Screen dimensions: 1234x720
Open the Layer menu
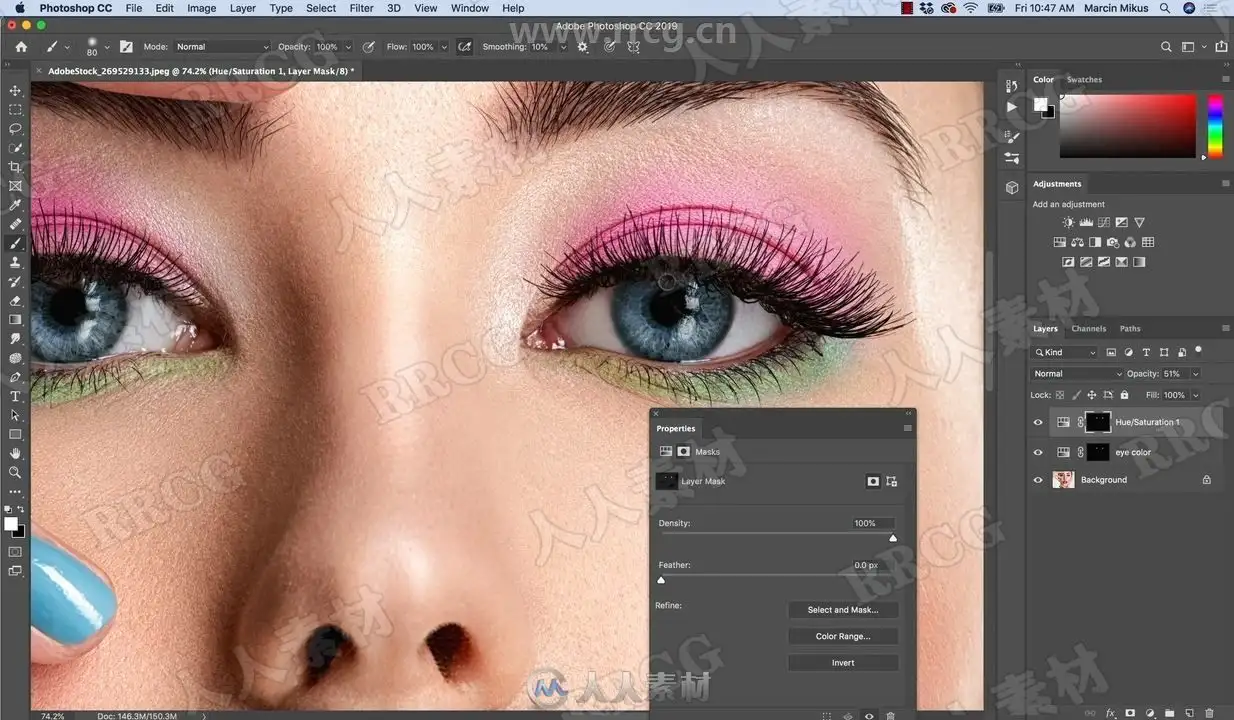(243, 8)
